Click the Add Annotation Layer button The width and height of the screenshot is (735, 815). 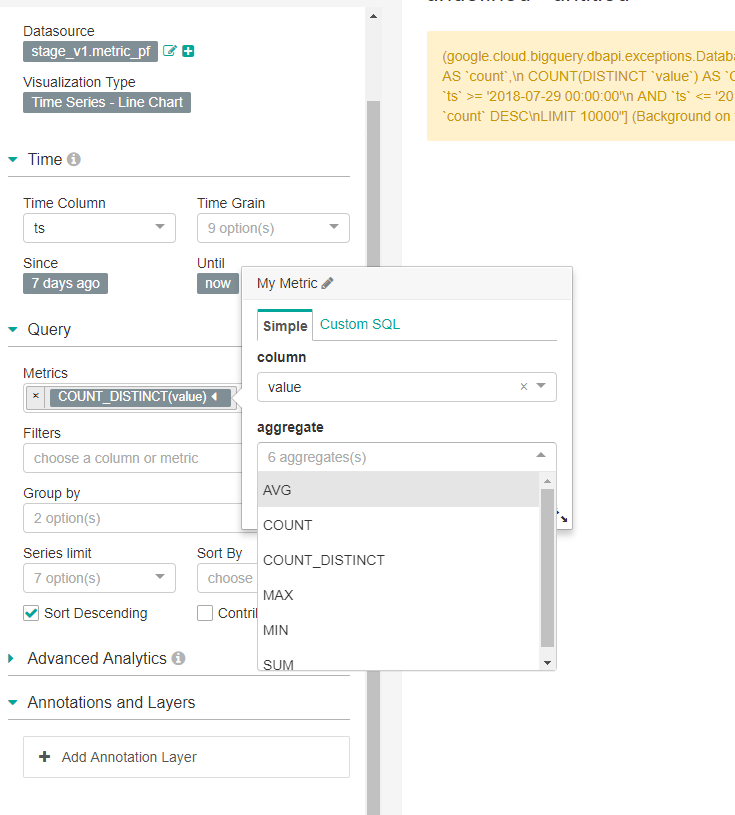point(186,757)
